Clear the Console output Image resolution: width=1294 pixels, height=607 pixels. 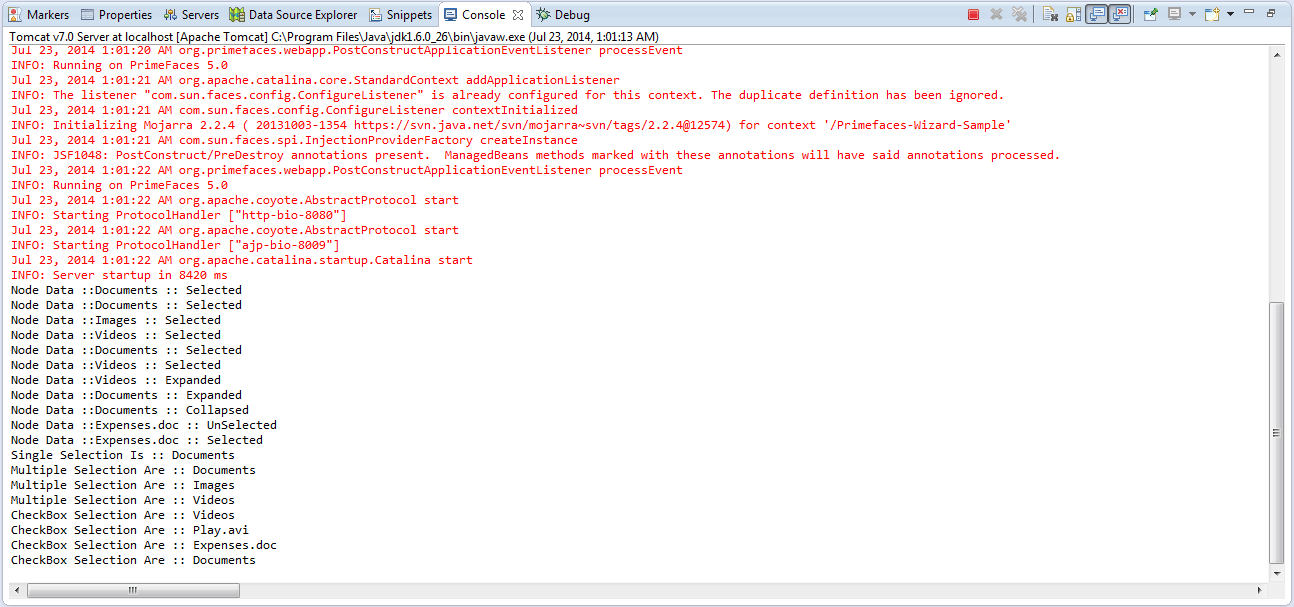click(x=1049, y=13)
